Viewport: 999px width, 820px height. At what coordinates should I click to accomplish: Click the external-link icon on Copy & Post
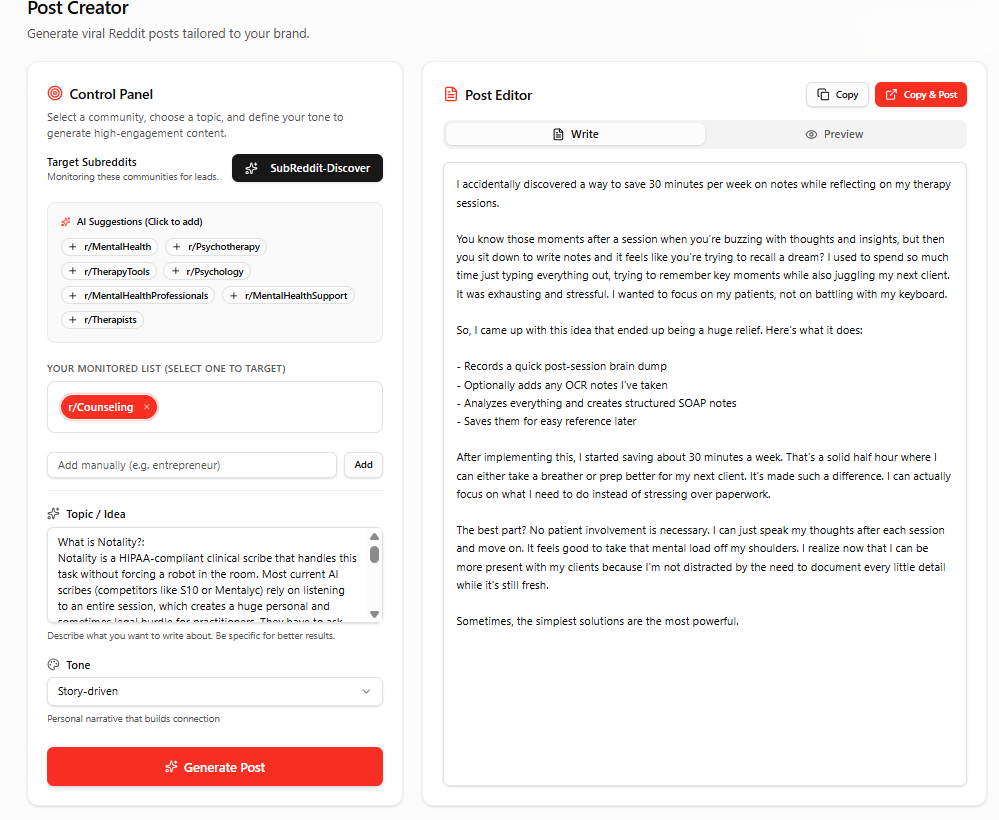[889, 94]
